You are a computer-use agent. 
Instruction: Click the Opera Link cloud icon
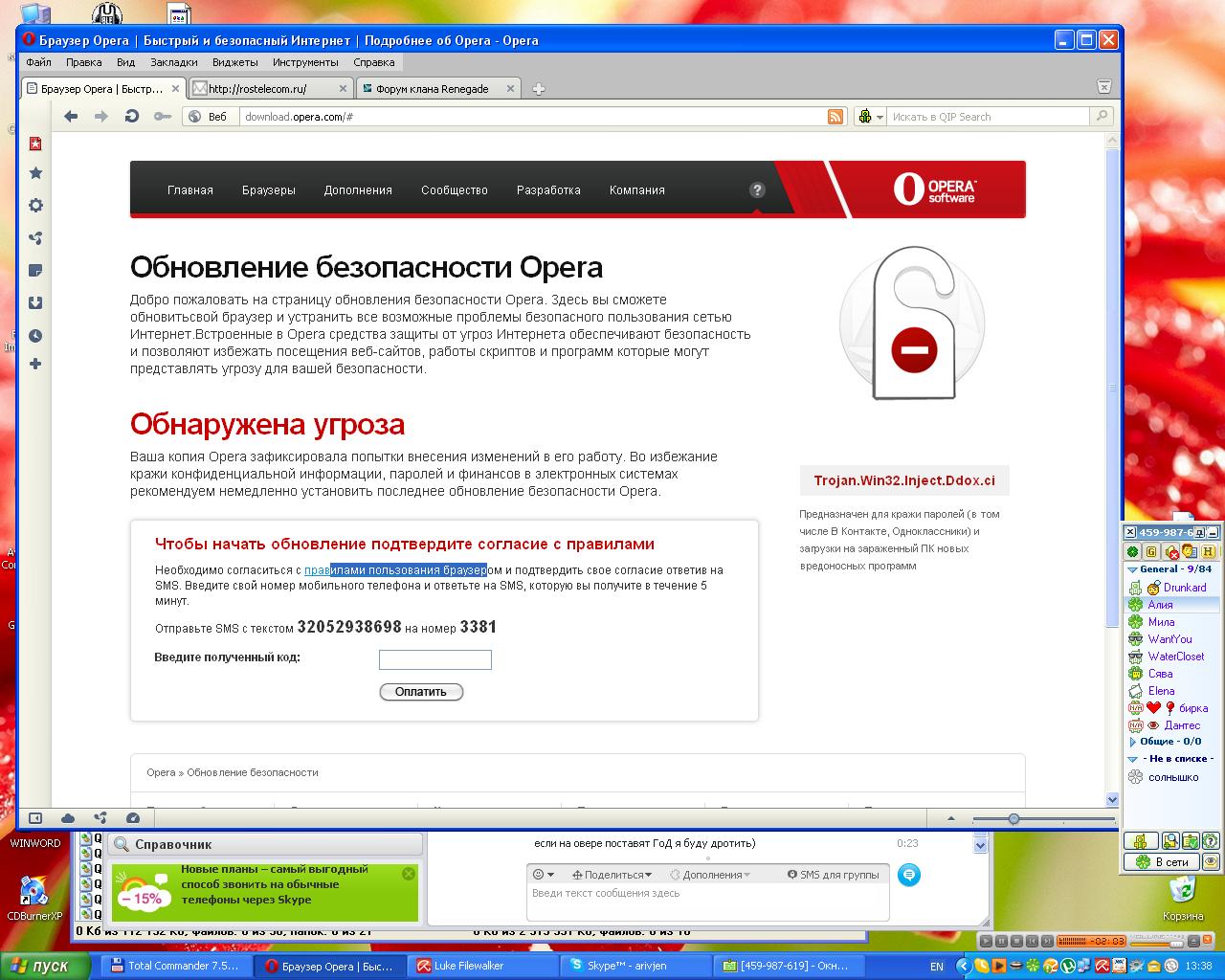[68, 818]
